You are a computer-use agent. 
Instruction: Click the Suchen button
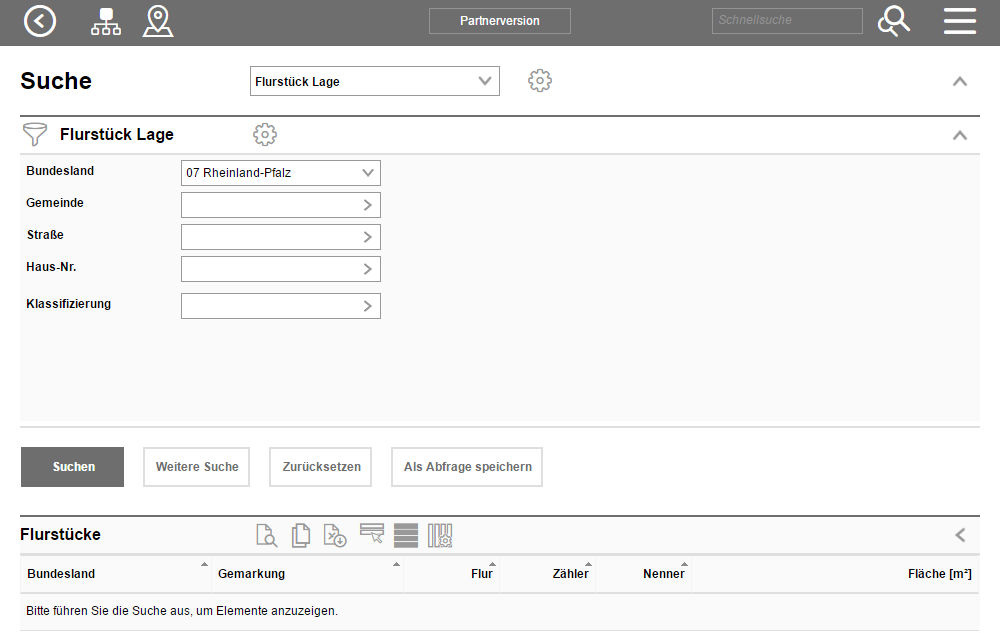point(73,467)
